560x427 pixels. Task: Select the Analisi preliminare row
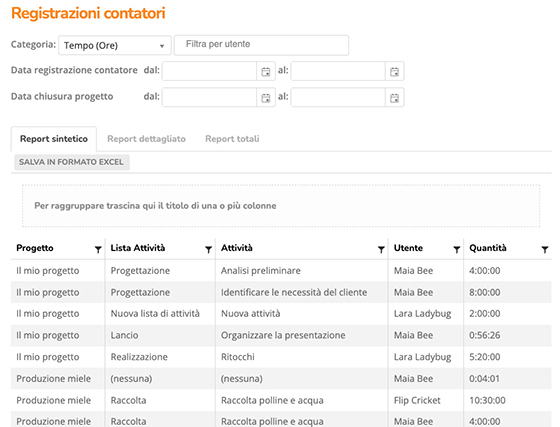click(x=281, y=271)
